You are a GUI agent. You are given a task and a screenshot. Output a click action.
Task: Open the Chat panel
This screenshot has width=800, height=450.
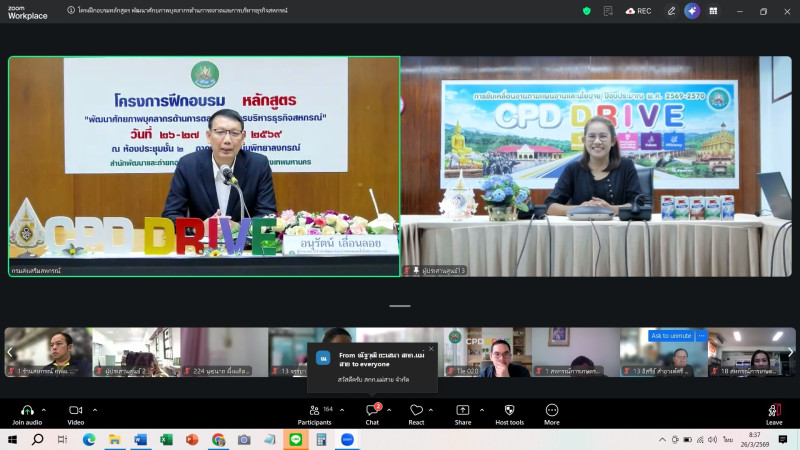pyautogui.click(x=372, y=411)
